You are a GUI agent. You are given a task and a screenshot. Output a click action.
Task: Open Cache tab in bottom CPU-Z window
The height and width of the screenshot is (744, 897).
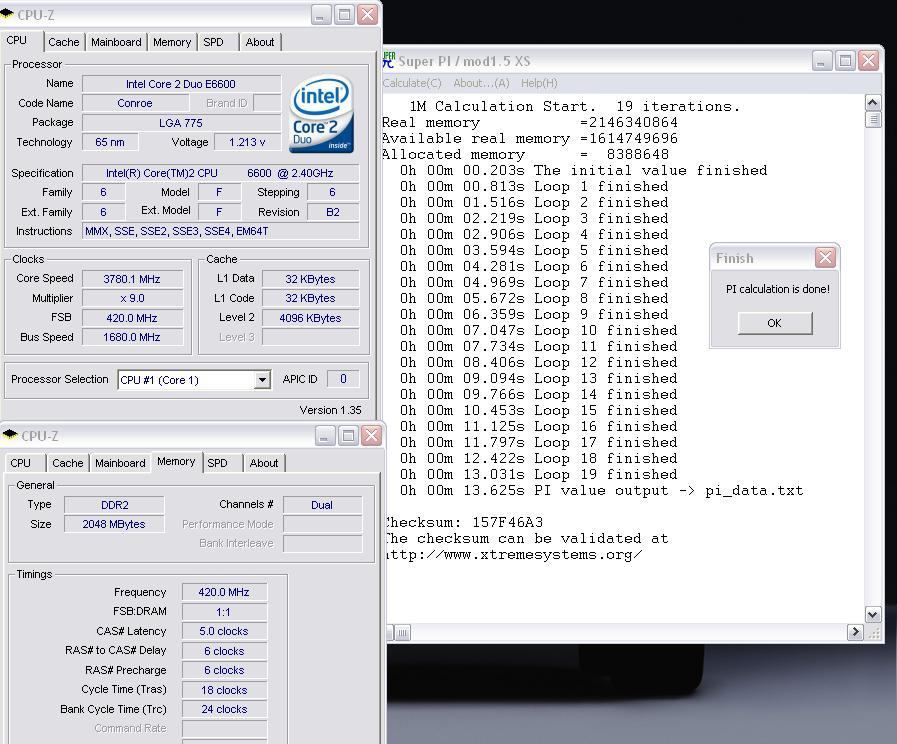coord(68,463)
